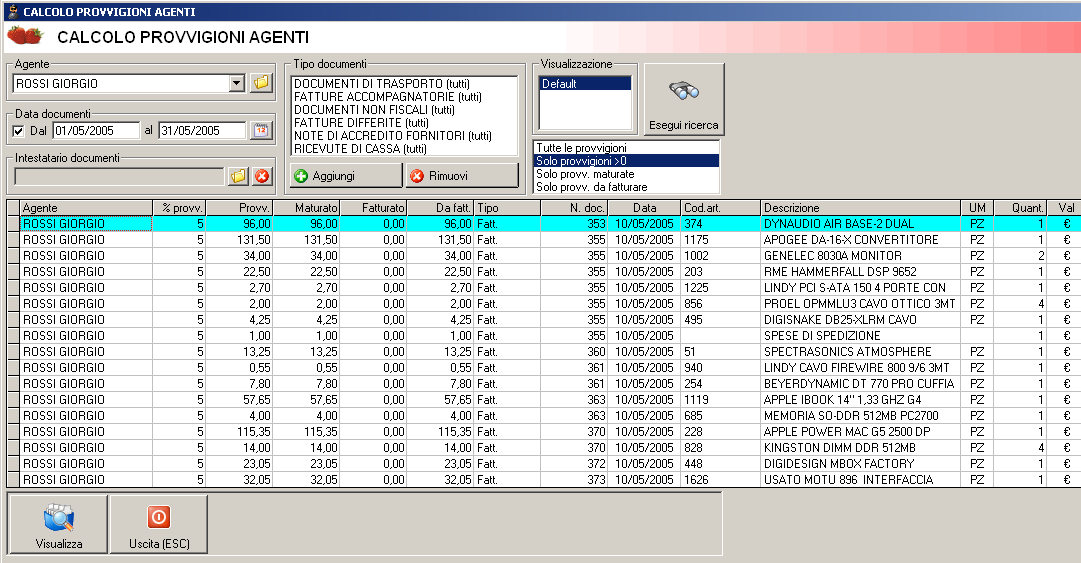Click the Cod.art. column header
Screen dimensions: 1081x563
click(720, 207)
